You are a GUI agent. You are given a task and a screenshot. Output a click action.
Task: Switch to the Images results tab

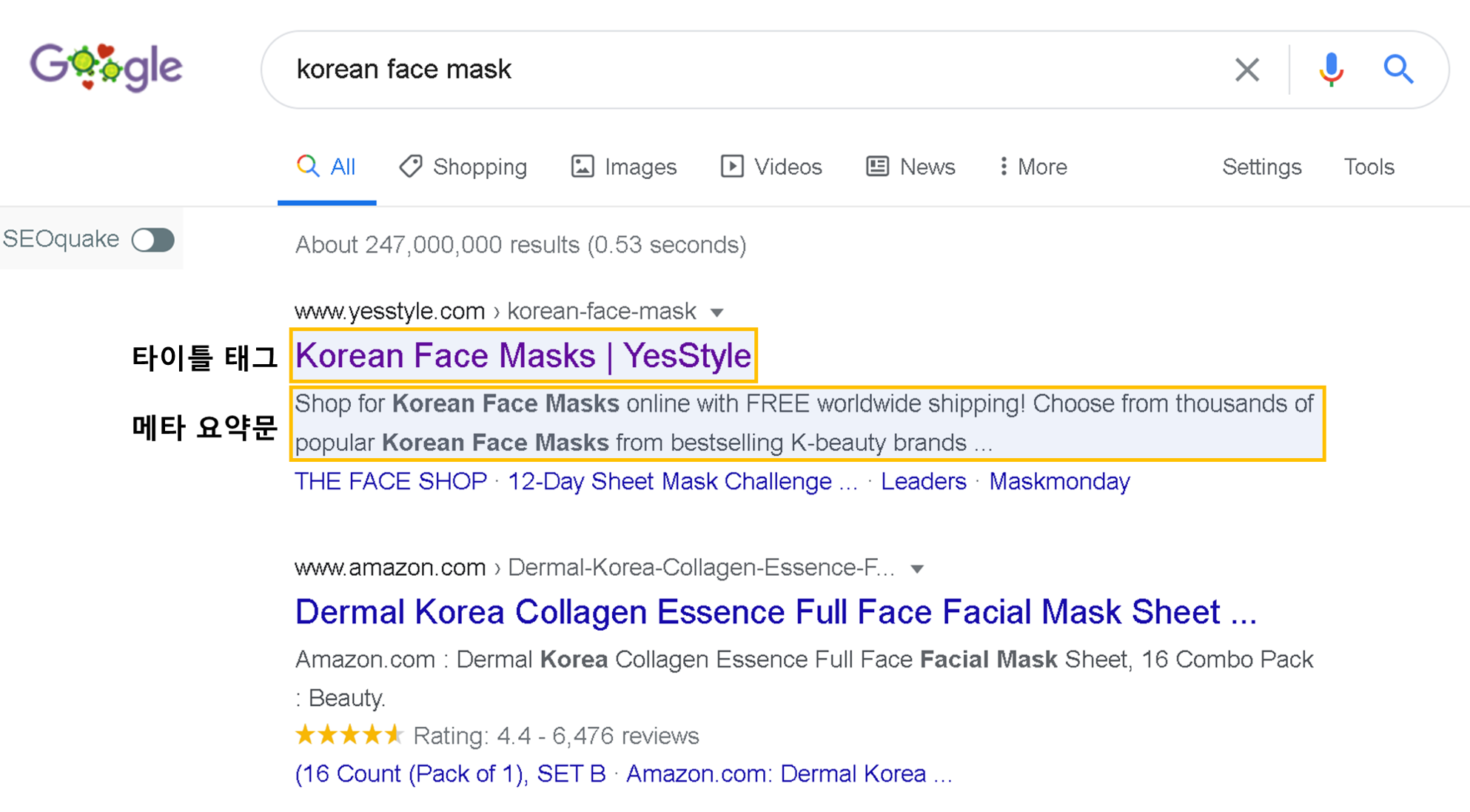pos(624,167)
